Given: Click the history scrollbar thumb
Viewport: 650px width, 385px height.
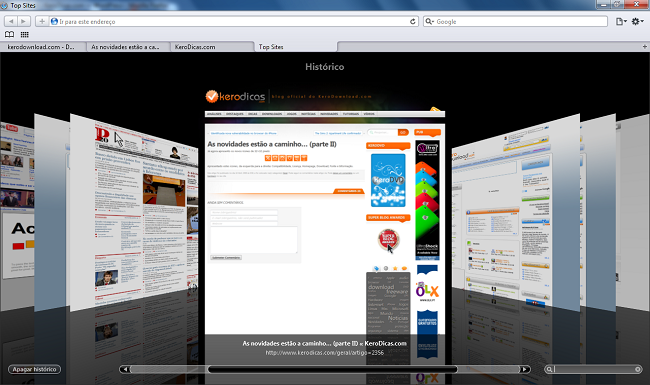Looking at the screenshot, I should (332, 369).
